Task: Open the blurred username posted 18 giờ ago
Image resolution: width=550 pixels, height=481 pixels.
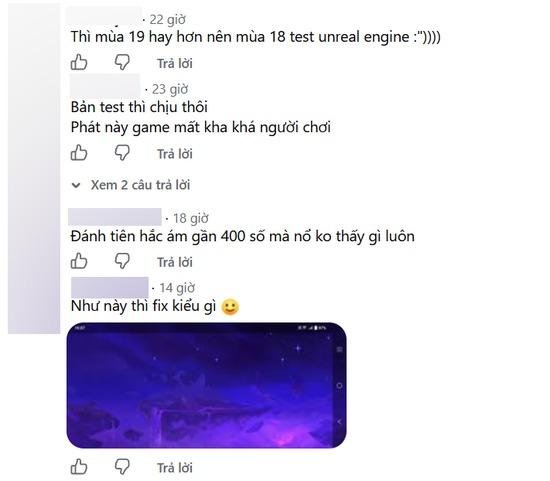Action: pyautogui.click(x=115, y=217)
